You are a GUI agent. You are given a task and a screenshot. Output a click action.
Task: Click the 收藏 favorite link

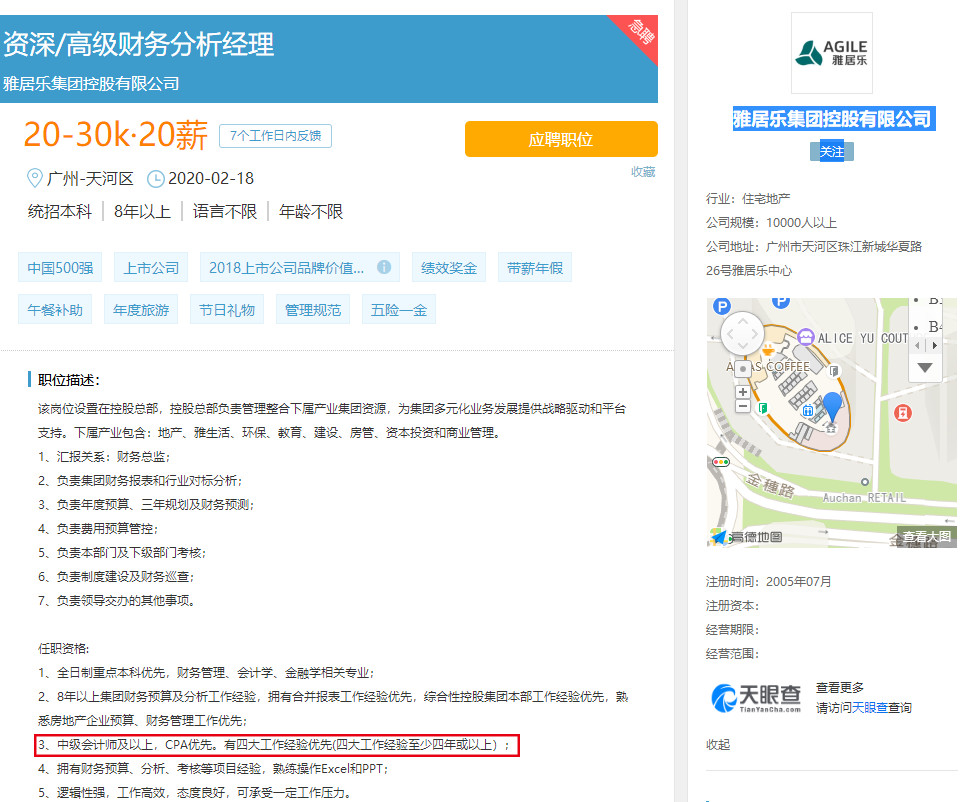[643, 172]
